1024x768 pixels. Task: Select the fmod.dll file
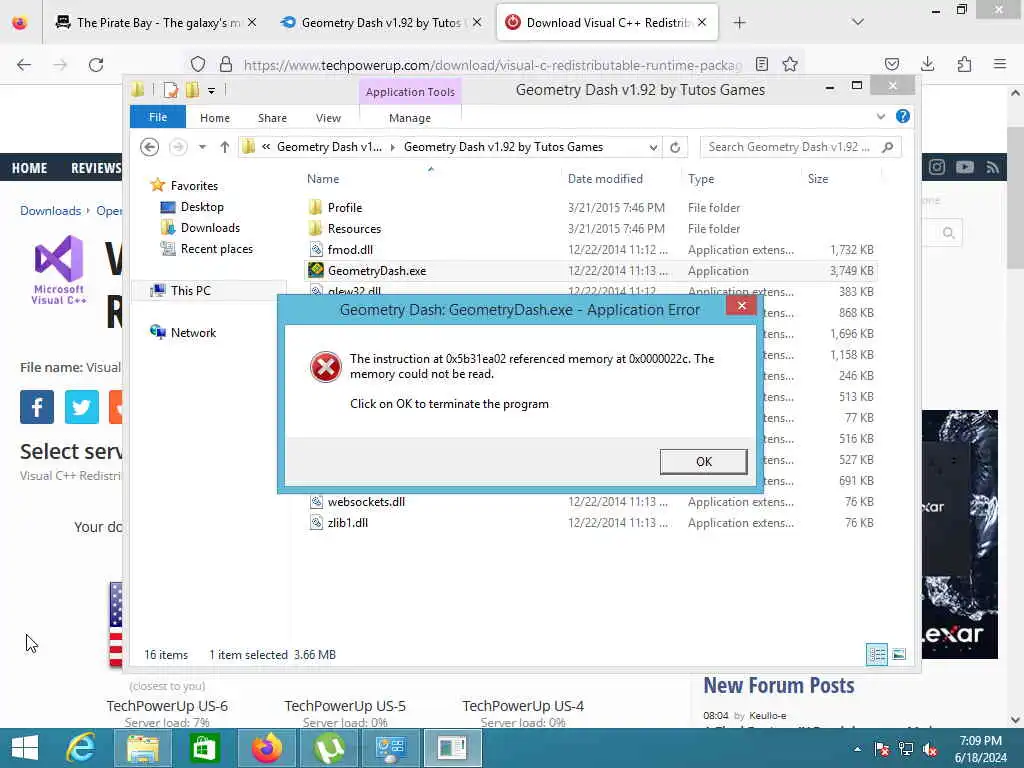click(350, 249)
